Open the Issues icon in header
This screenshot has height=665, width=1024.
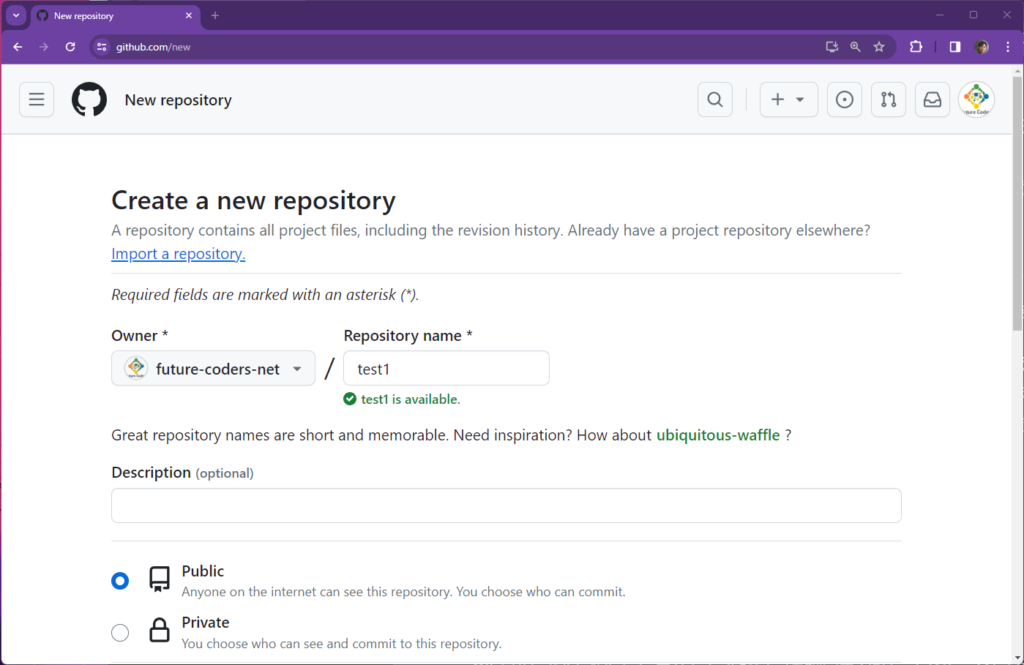pyautogui.click(x=844, y=100)
